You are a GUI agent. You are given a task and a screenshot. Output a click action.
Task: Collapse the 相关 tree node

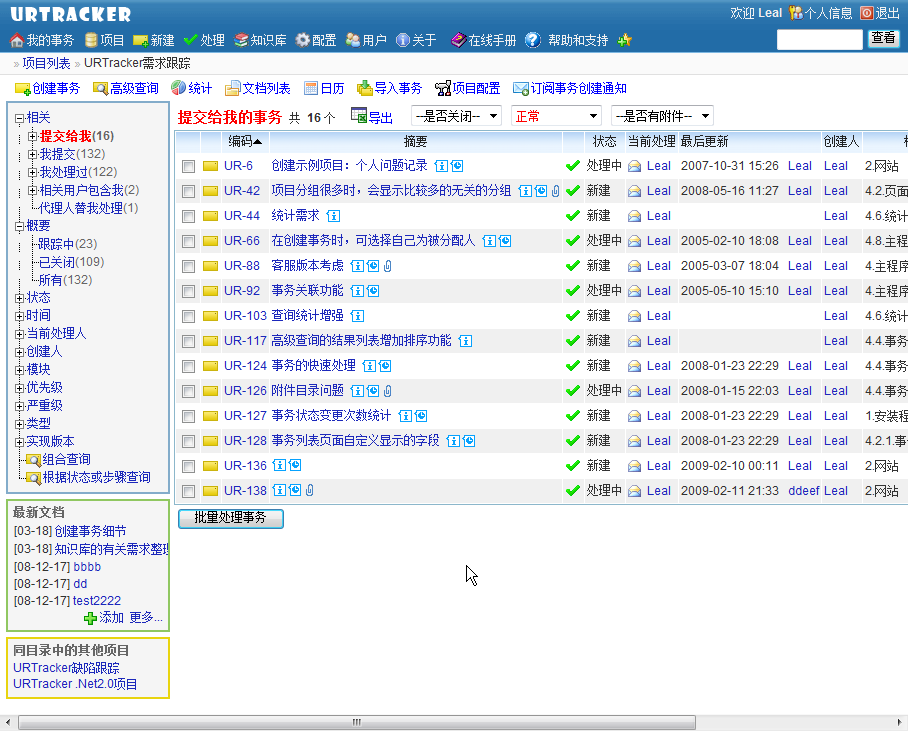[20, 119]
